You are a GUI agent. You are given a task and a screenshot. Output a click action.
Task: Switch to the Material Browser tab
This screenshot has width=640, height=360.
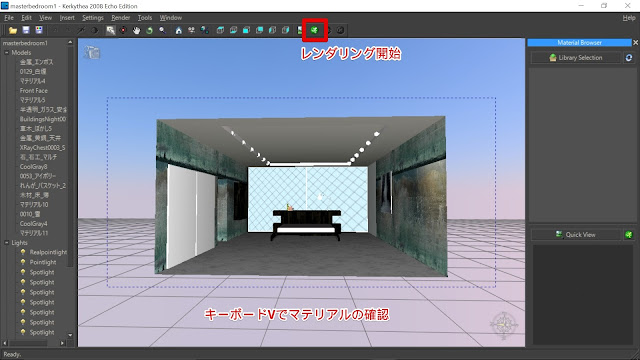point(579,42)
